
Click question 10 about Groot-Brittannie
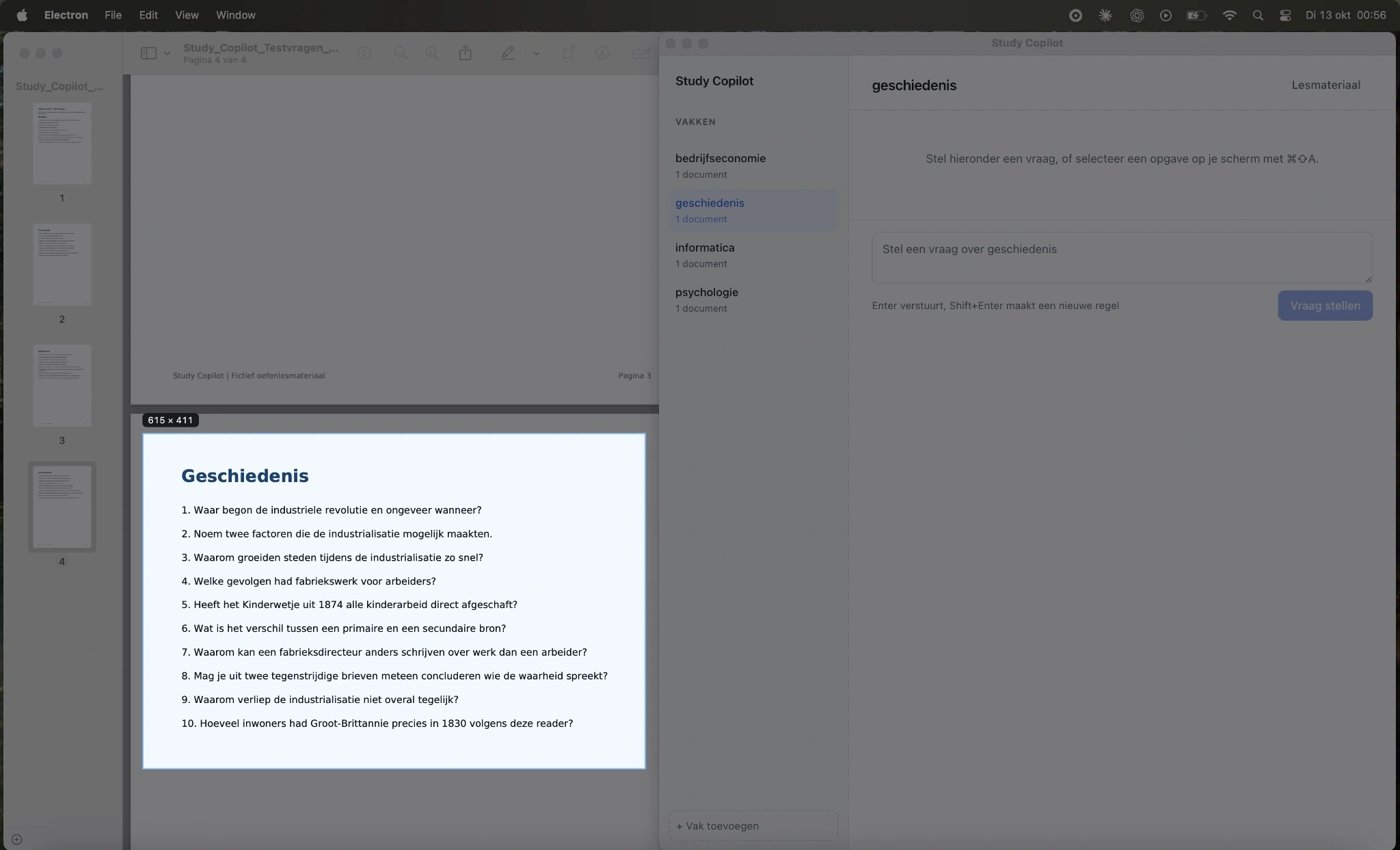(377, 723)
